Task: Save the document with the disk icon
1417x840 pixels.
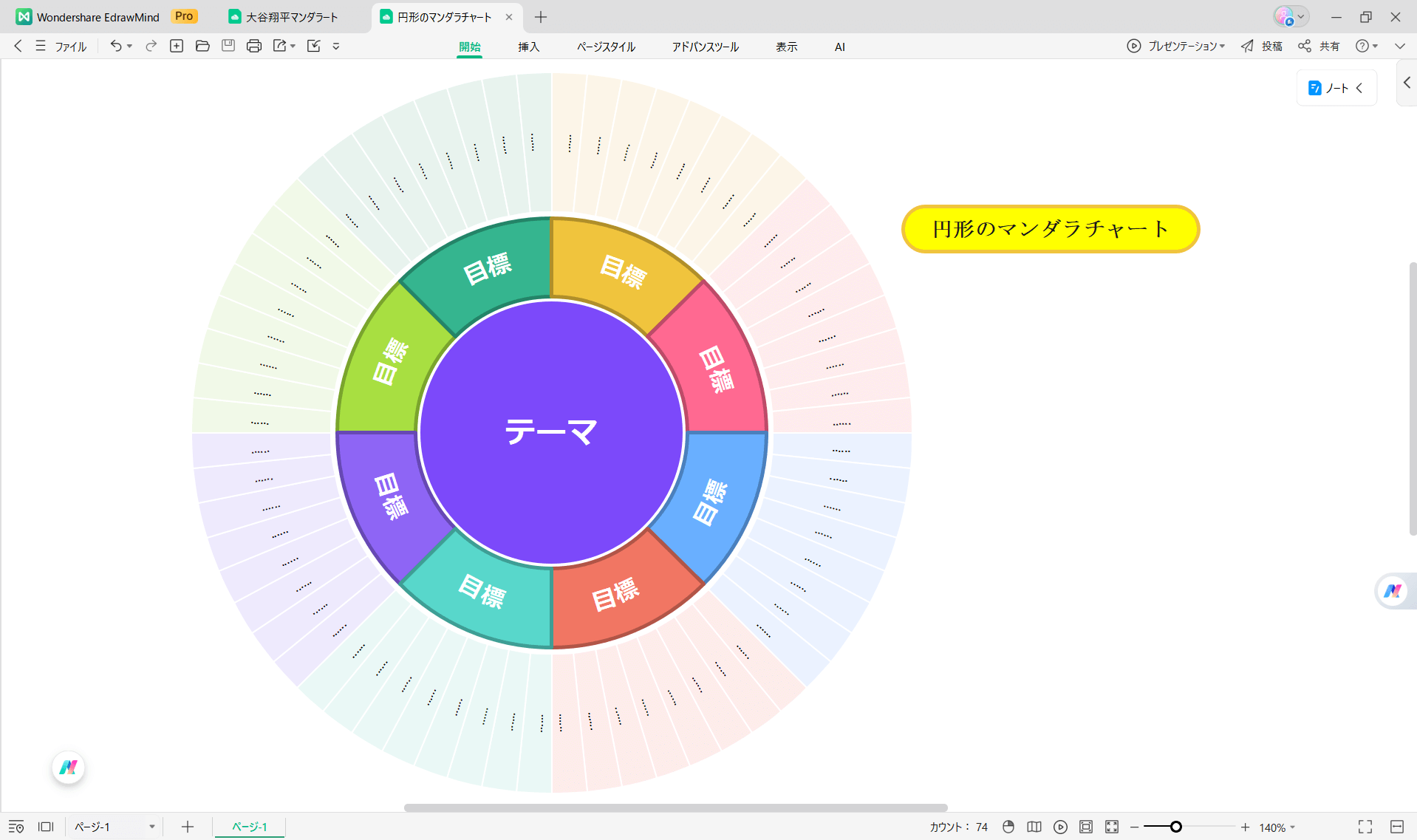Action: [228, 46]
